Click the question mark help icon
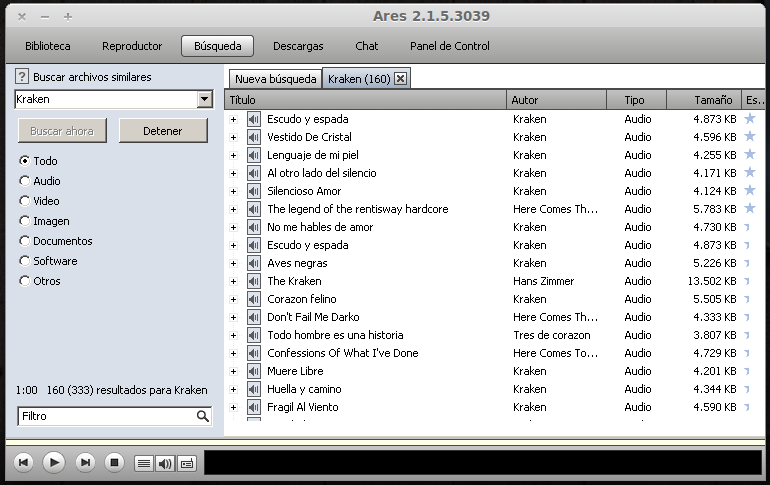This screenshot has height=485, width=770. (x=22, y=77)
